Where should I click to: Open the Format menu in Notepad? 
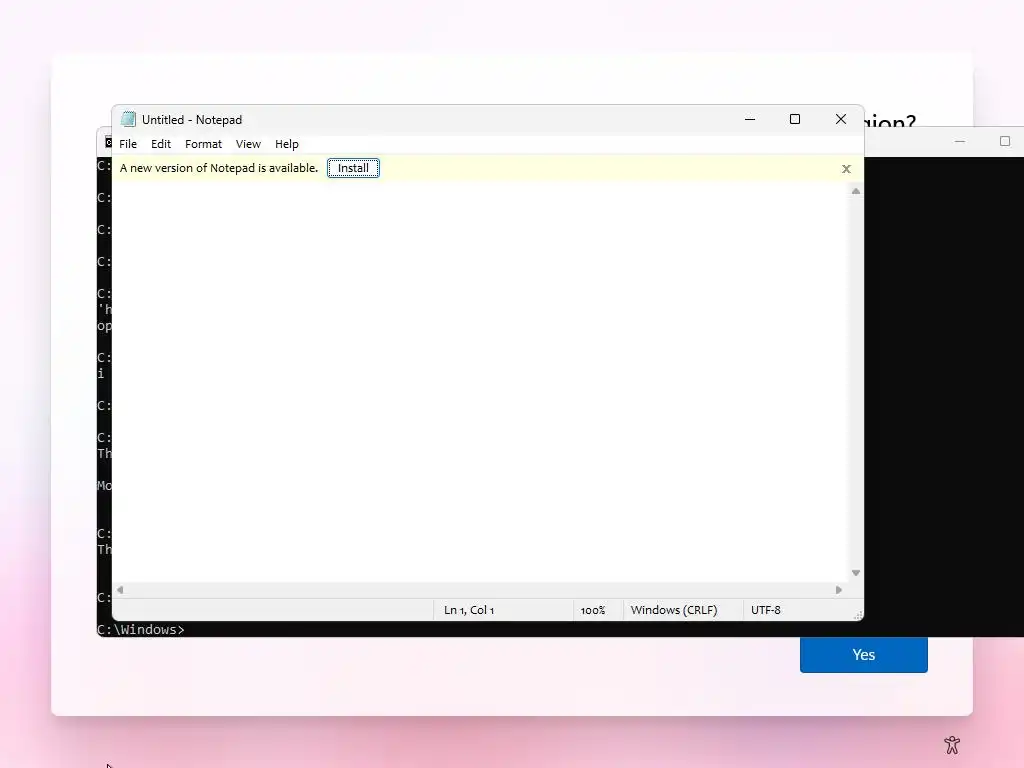click(203, 144)
